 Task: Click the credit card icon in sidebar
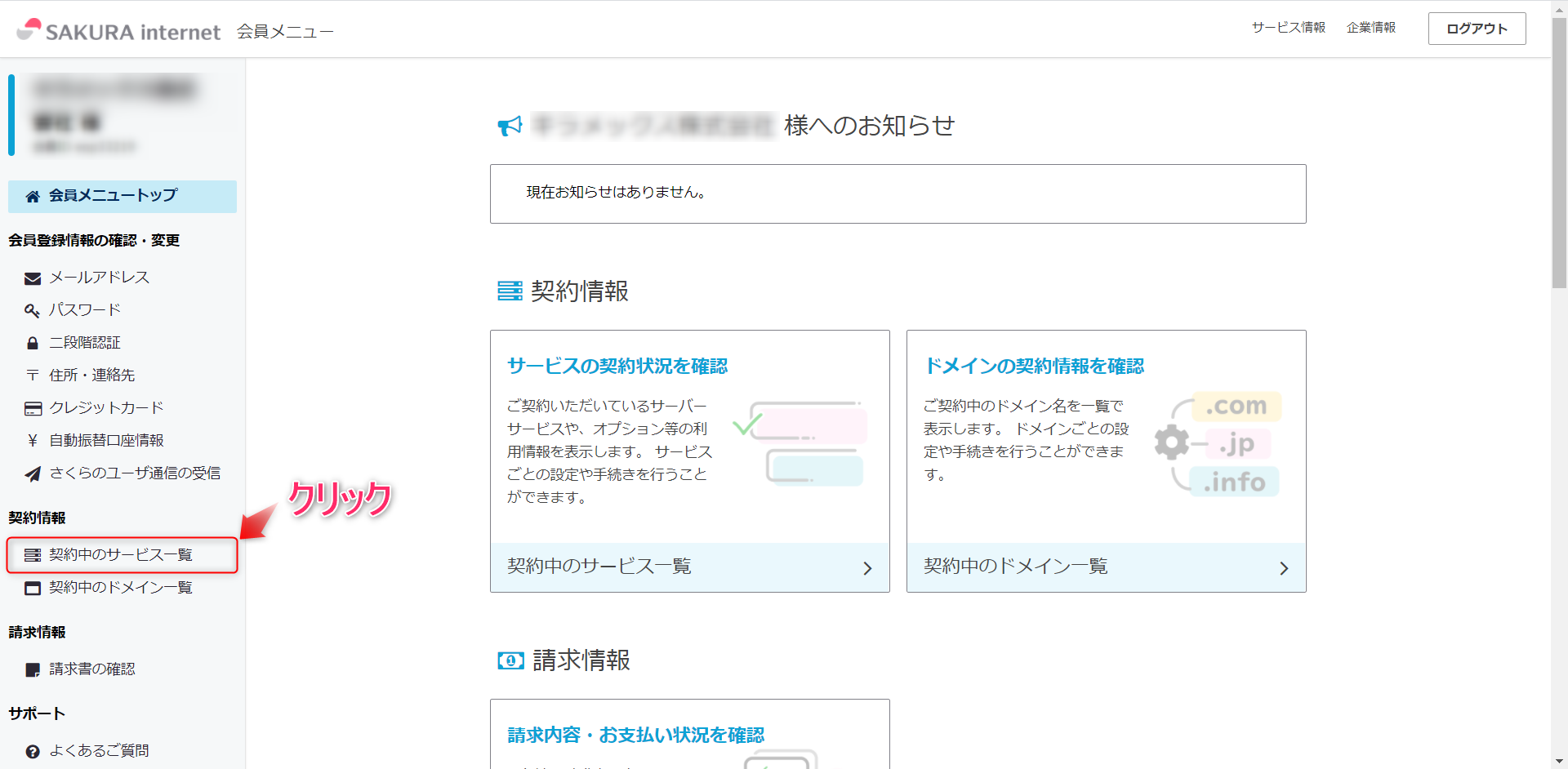pos(33,408)
